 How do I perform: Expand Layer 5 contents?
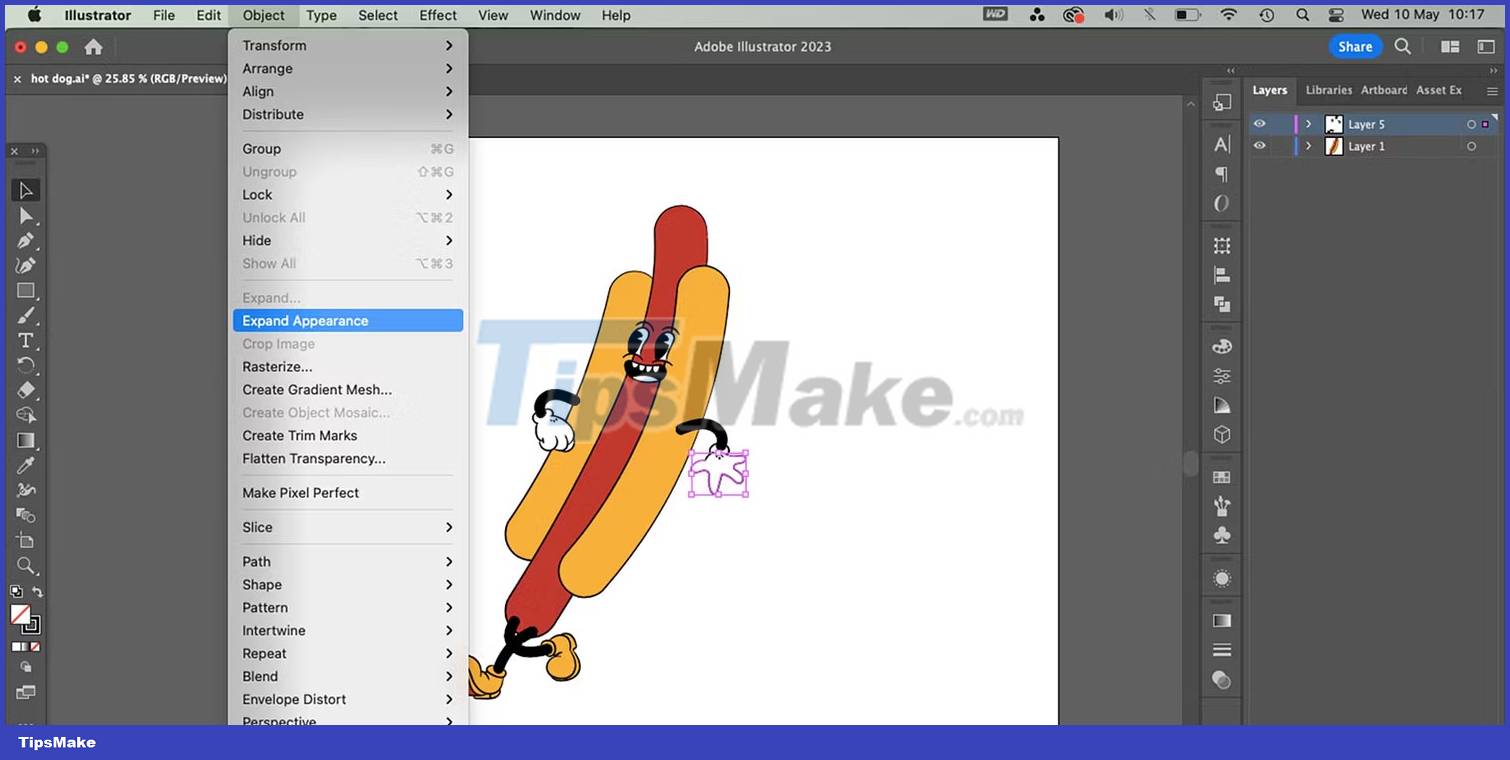pyautogui.click(x=1308, y=123)
